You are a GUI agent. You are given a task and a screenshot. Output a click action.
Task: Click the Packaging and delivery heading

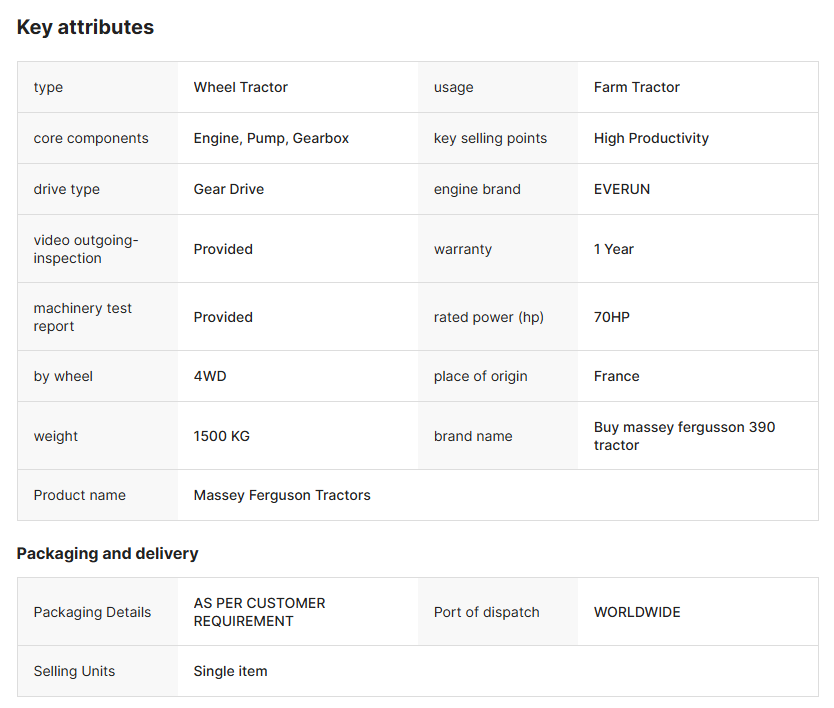tap(107, 554)
